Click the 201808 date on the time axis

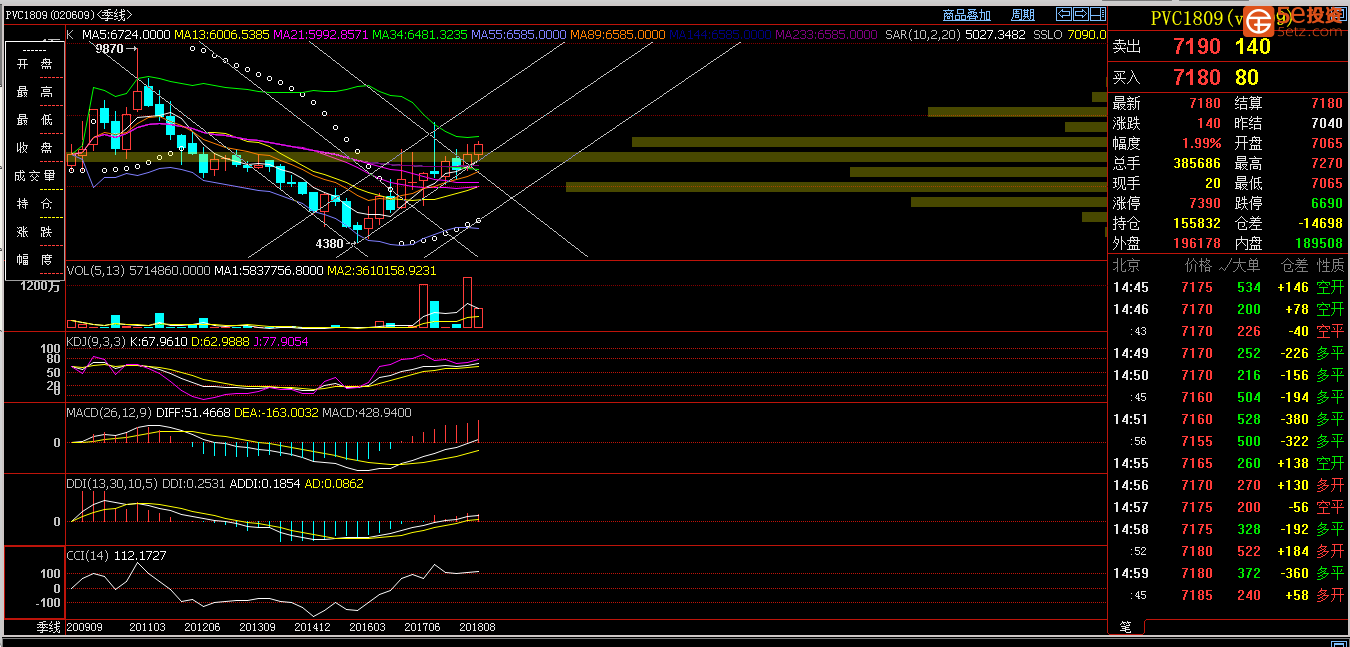[x=477, y=627]
